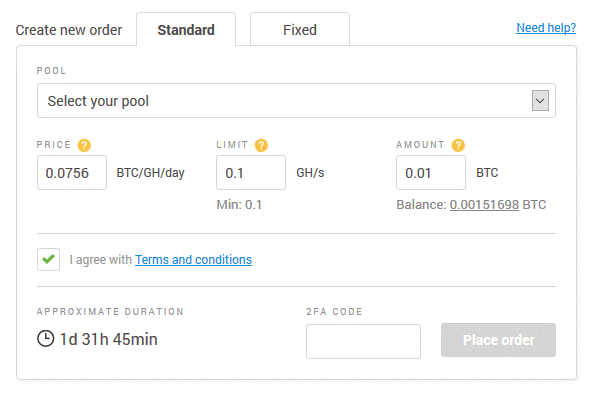Screen dimensions: 594x400
Task: Open the pool dropdown arrow
Action: [540, 101]
